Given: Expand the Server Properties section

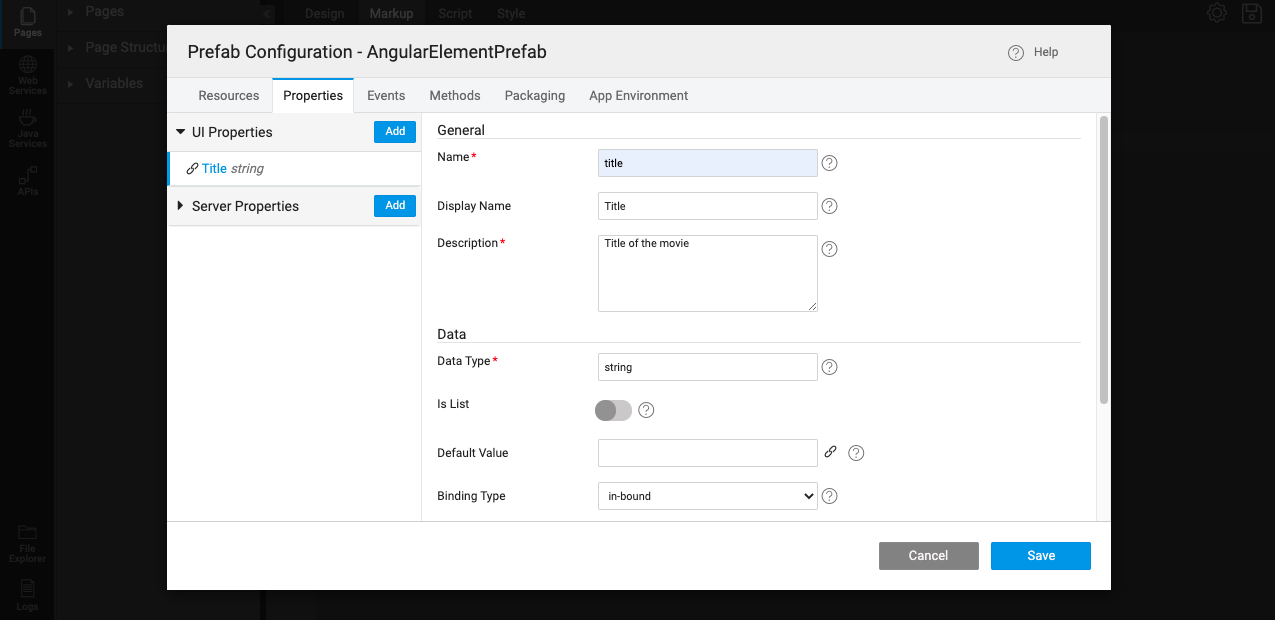Looking at the screenshot, I should [x=181, y=206].
